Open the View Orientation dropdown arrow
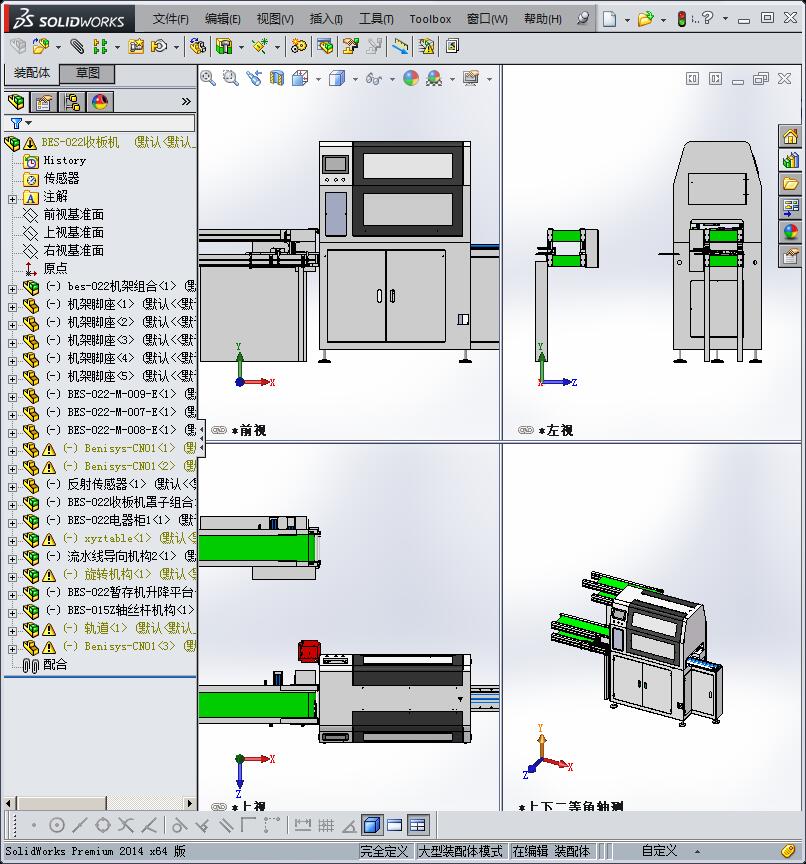Screen dimensions: 806x864 pyautogui.click(x=318, y=79)
